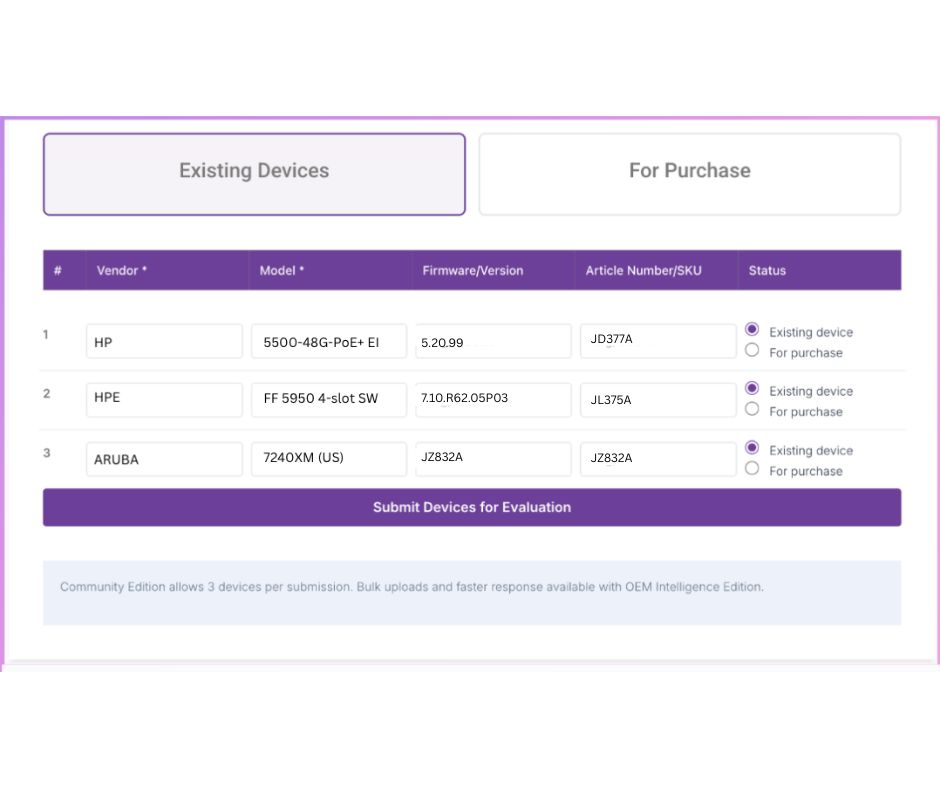The height and width of the screenshot is (788, 940).
Task: Choose For purchase radio in row 2
Action: click(752, 409)
